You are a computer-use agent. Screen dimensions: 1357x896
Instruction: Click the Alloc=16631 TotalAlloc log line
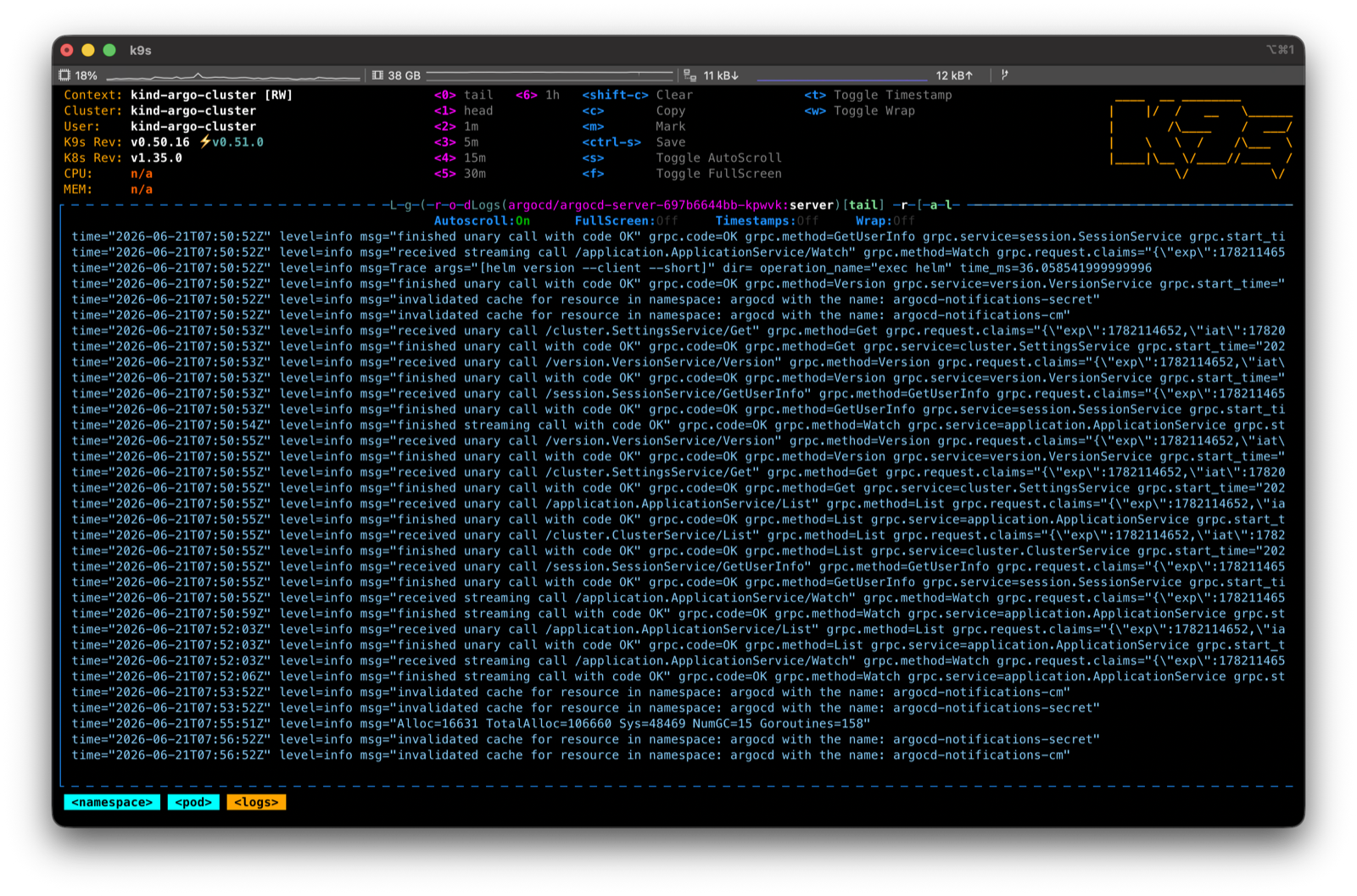pyautogui.click(x=471, y=724)
